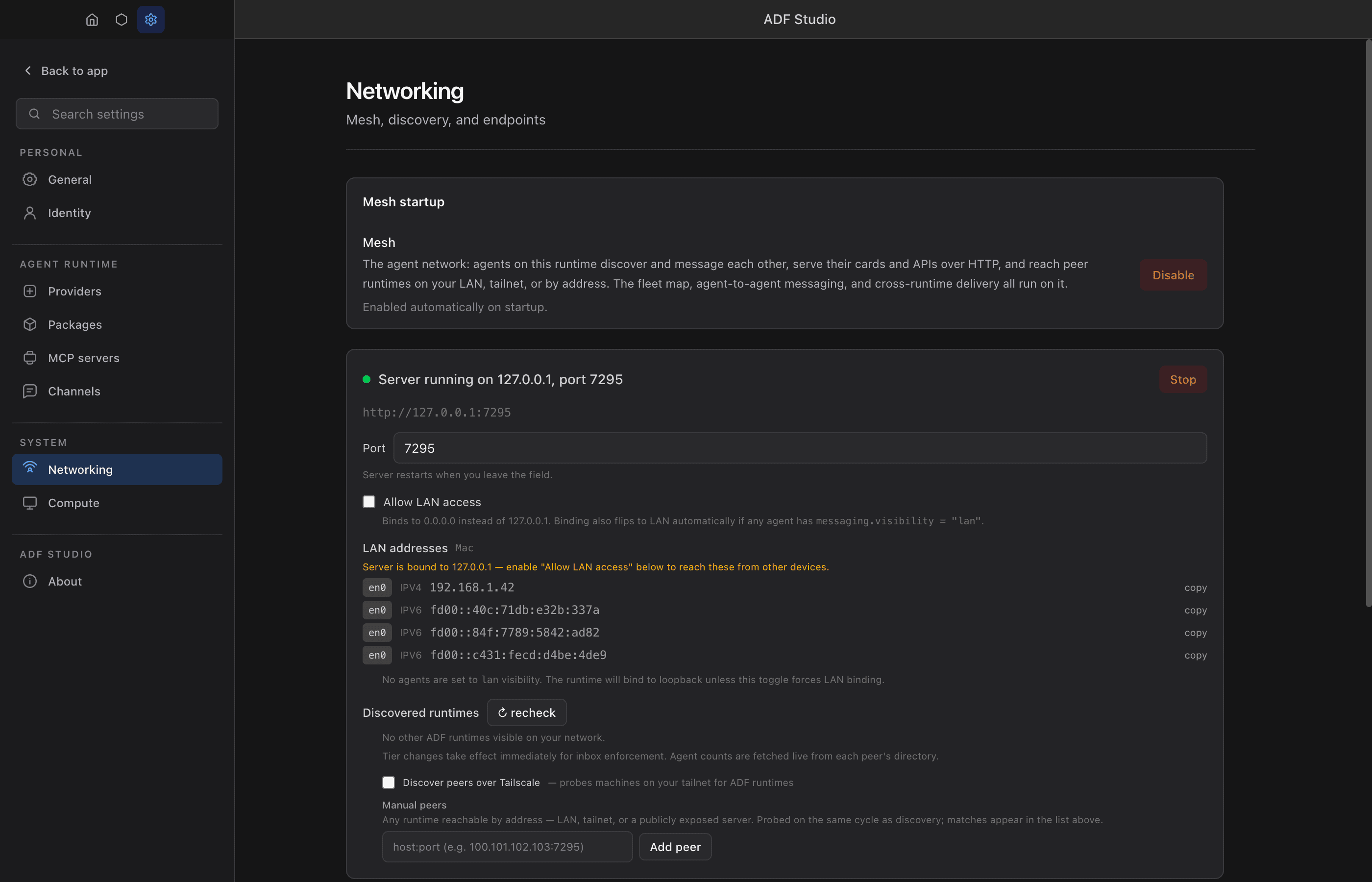Viewport: 1372px width, 882px height.
Task: Click the About info icon
Action: click(30, 581)
